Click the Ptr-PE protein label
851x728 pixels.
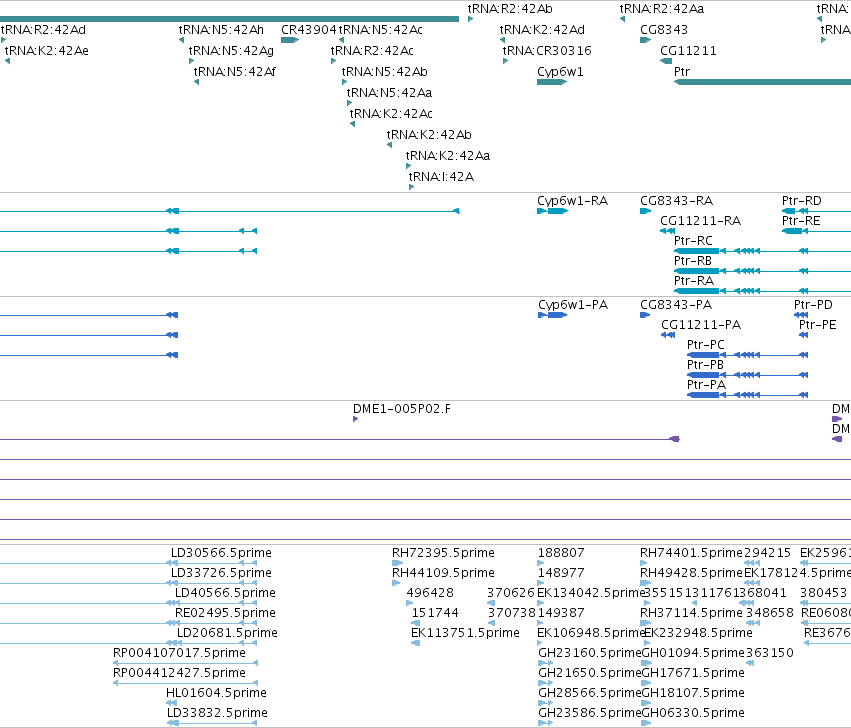[817, 325]
